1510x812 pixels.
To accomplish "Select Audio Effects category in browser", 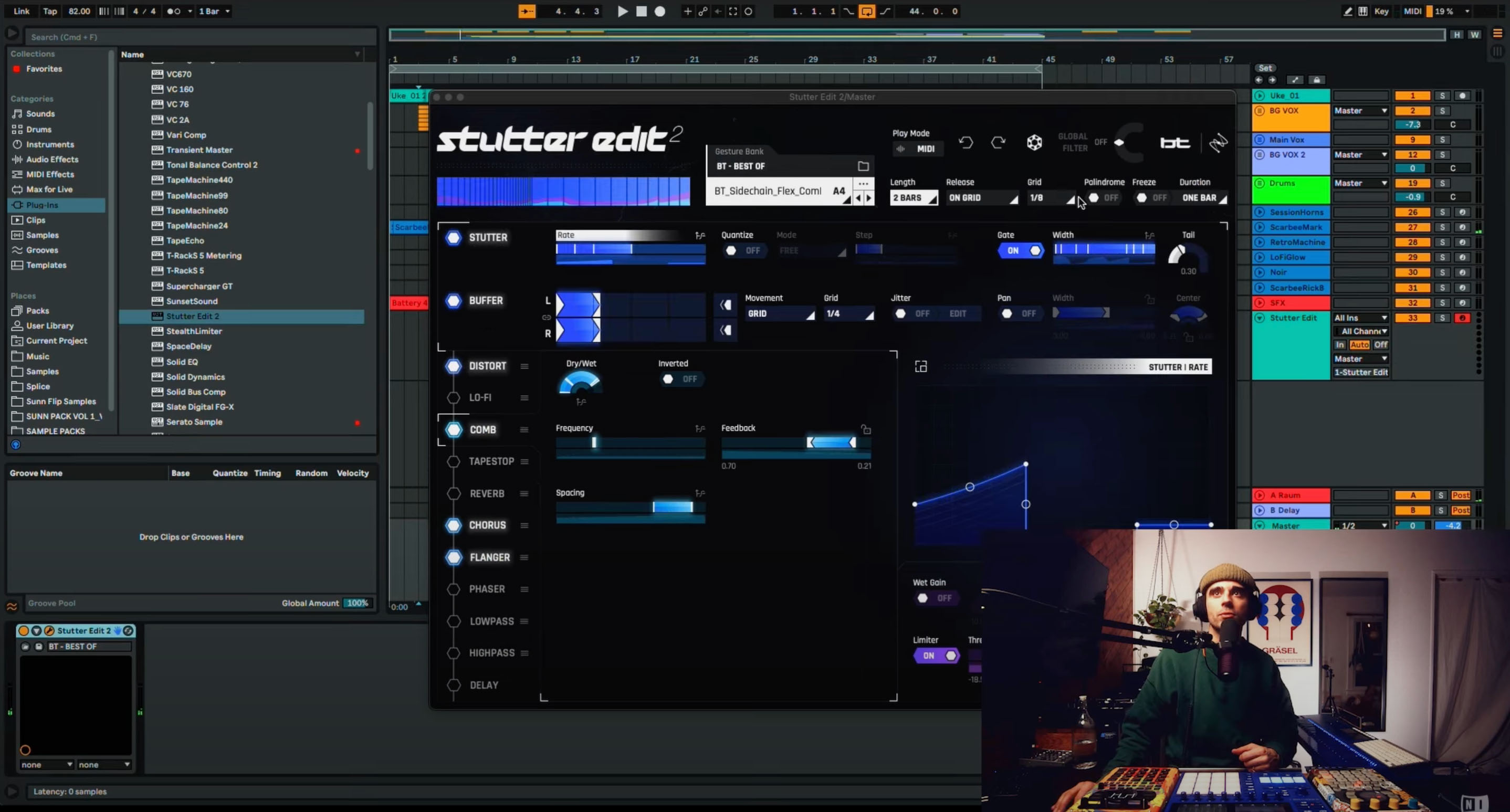I will pyautogui.click(x=52, y=160).
